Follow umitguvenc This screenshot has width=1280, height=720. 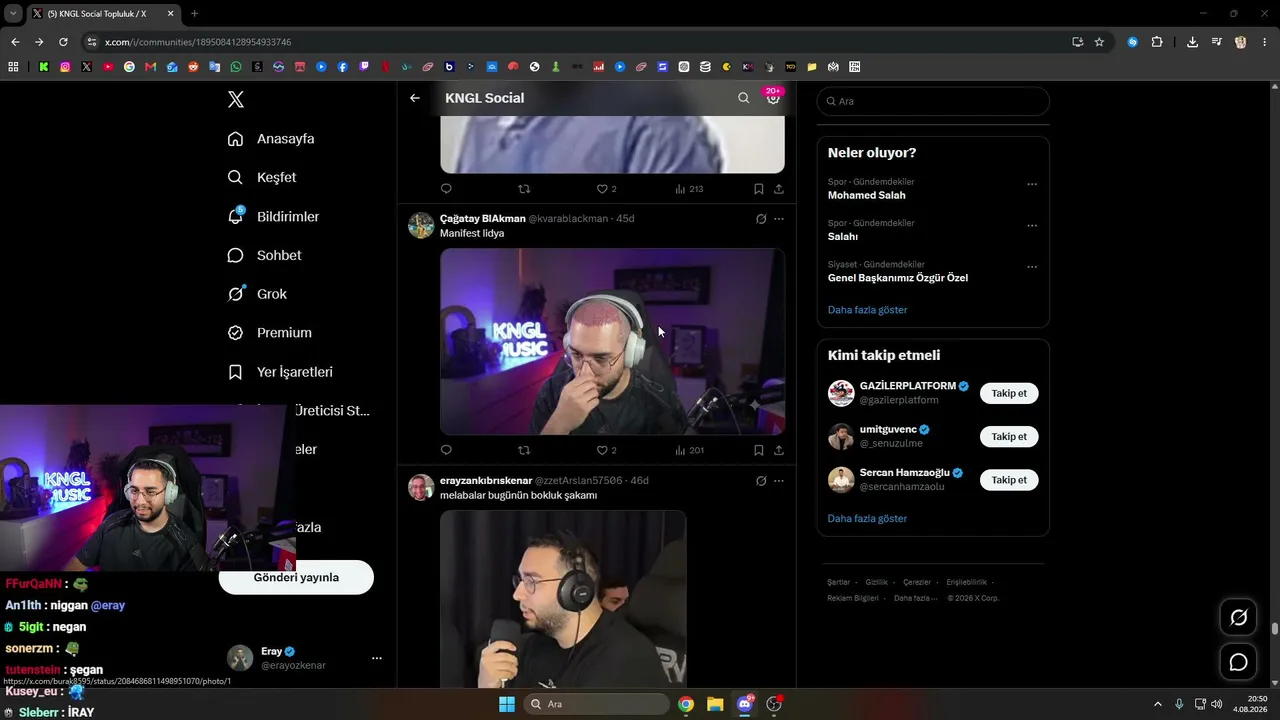coord(1009,437)
